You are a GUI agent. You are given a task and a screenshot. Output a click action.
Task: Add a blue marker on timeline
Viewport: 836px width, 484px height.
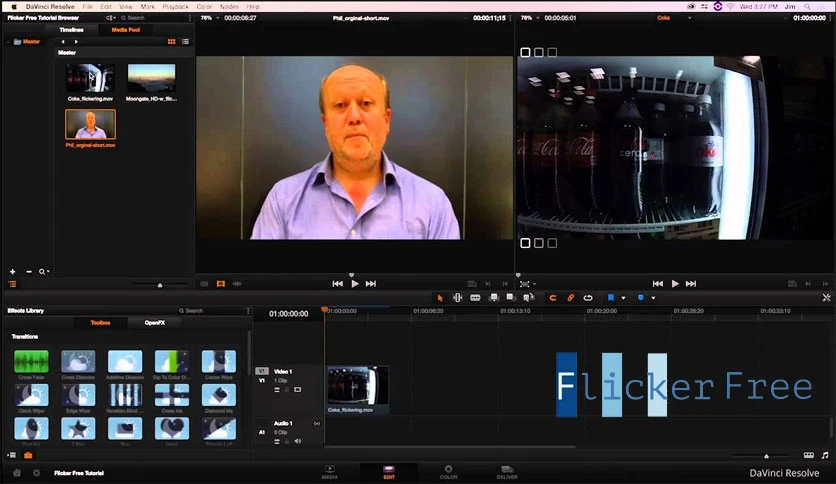641,297
